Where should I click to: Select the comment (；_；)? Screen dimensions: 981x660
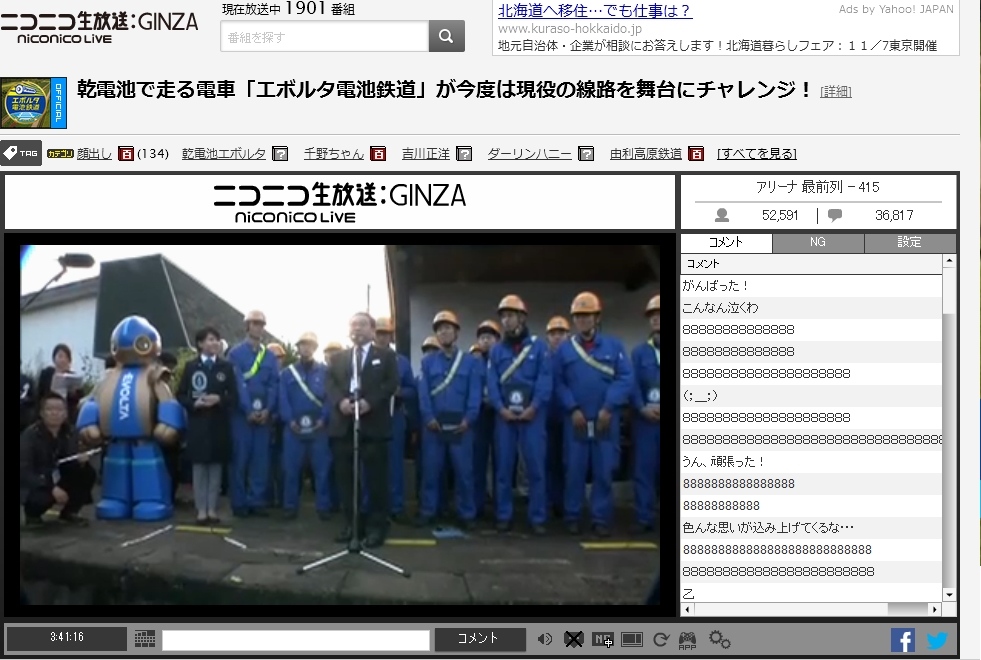[x=811, y=395]
